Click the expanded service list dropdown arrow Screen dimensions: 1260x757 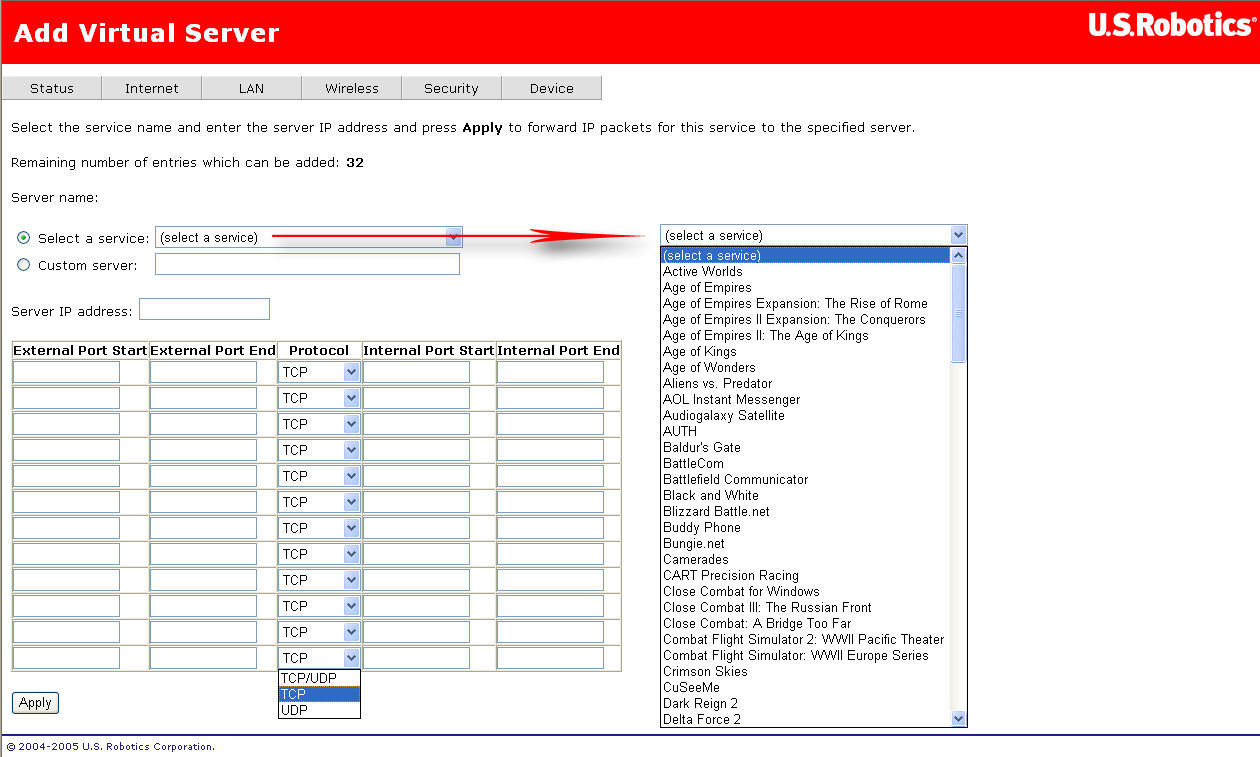tap(959, 235)
